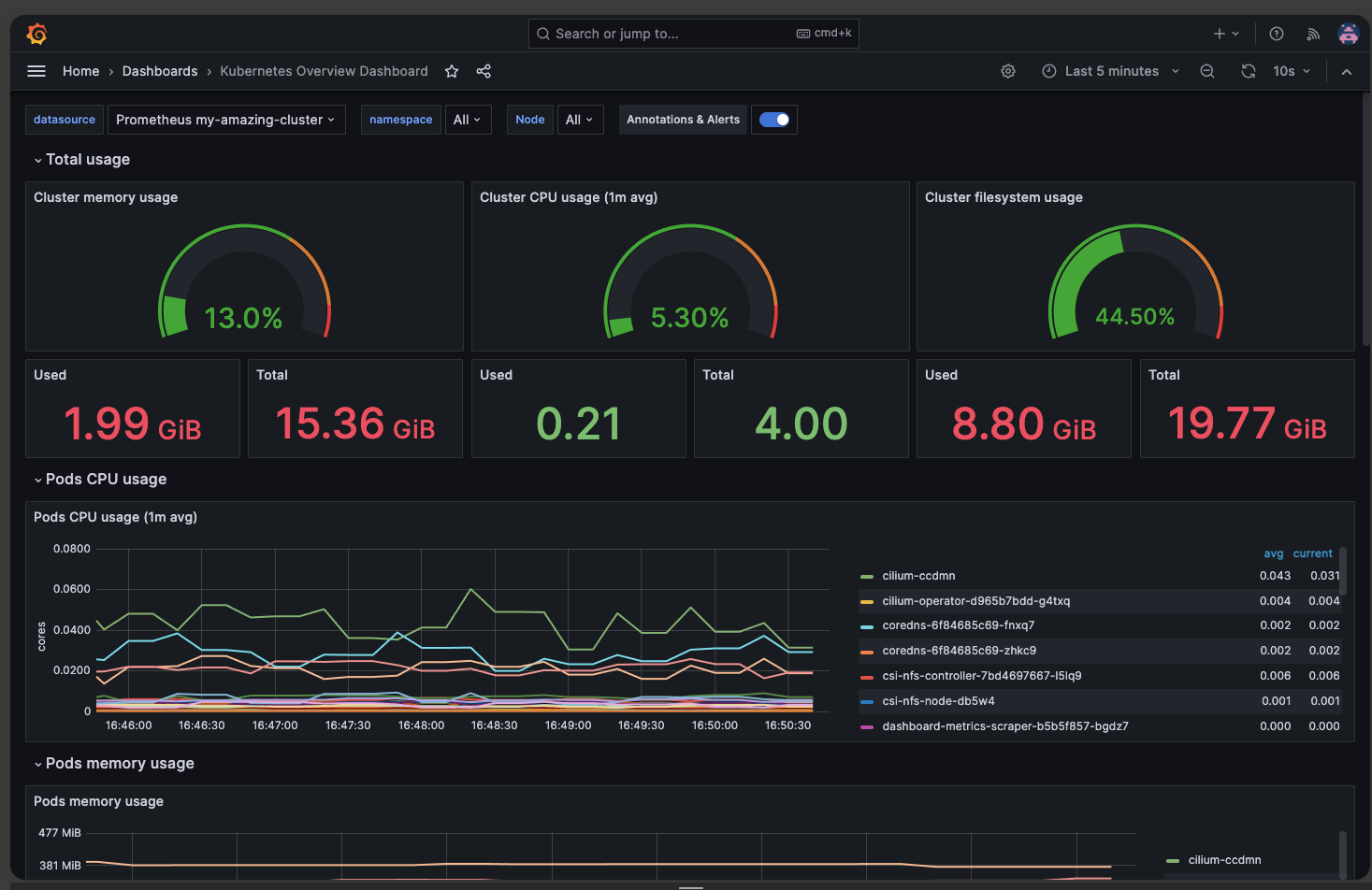Refresh the dashboard manually
The image size is (1372, 890).
[x=1248, y=71]
